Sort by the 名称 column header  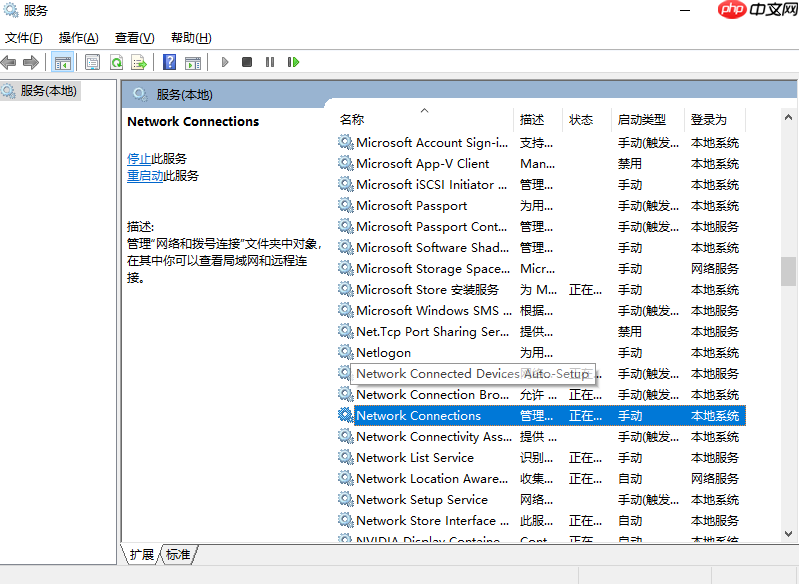pyautogui.click(x=425, y=120)
